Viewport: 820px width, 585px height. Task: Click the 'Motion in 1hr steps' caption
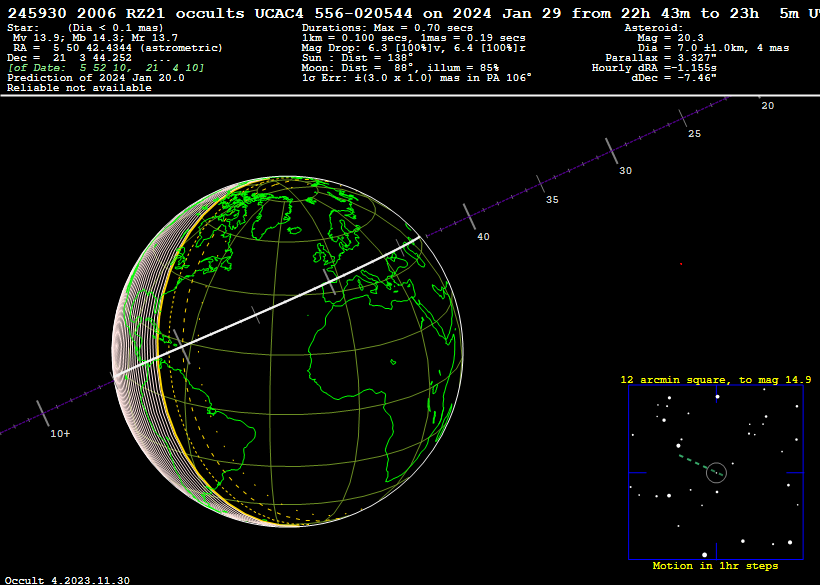tap(715, 566)
